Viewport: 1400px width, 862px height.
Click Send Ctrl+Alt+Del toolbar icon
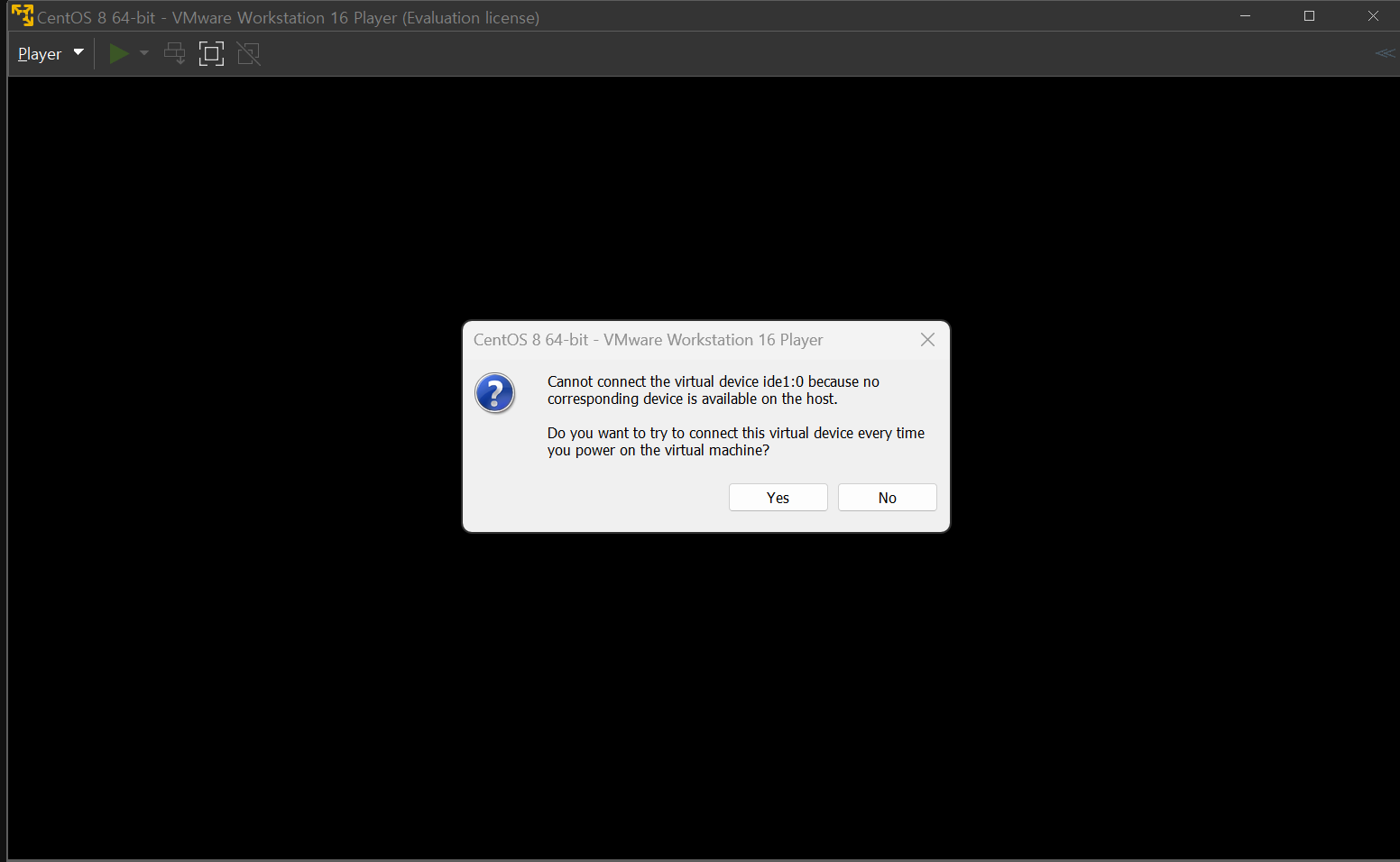(x=175, y=54)
